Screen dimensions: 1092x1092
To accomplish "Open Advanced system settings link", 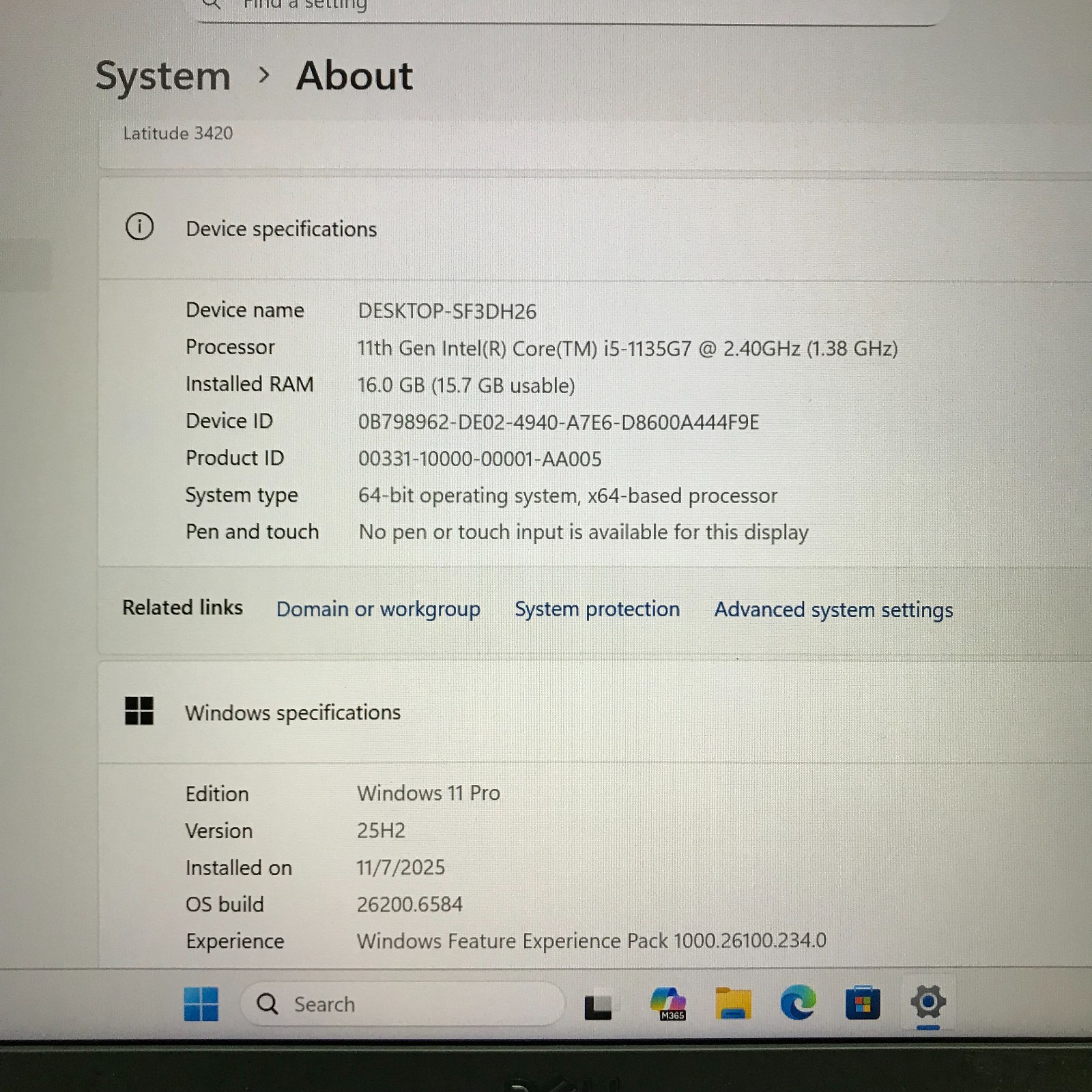I will pos(833,609).
